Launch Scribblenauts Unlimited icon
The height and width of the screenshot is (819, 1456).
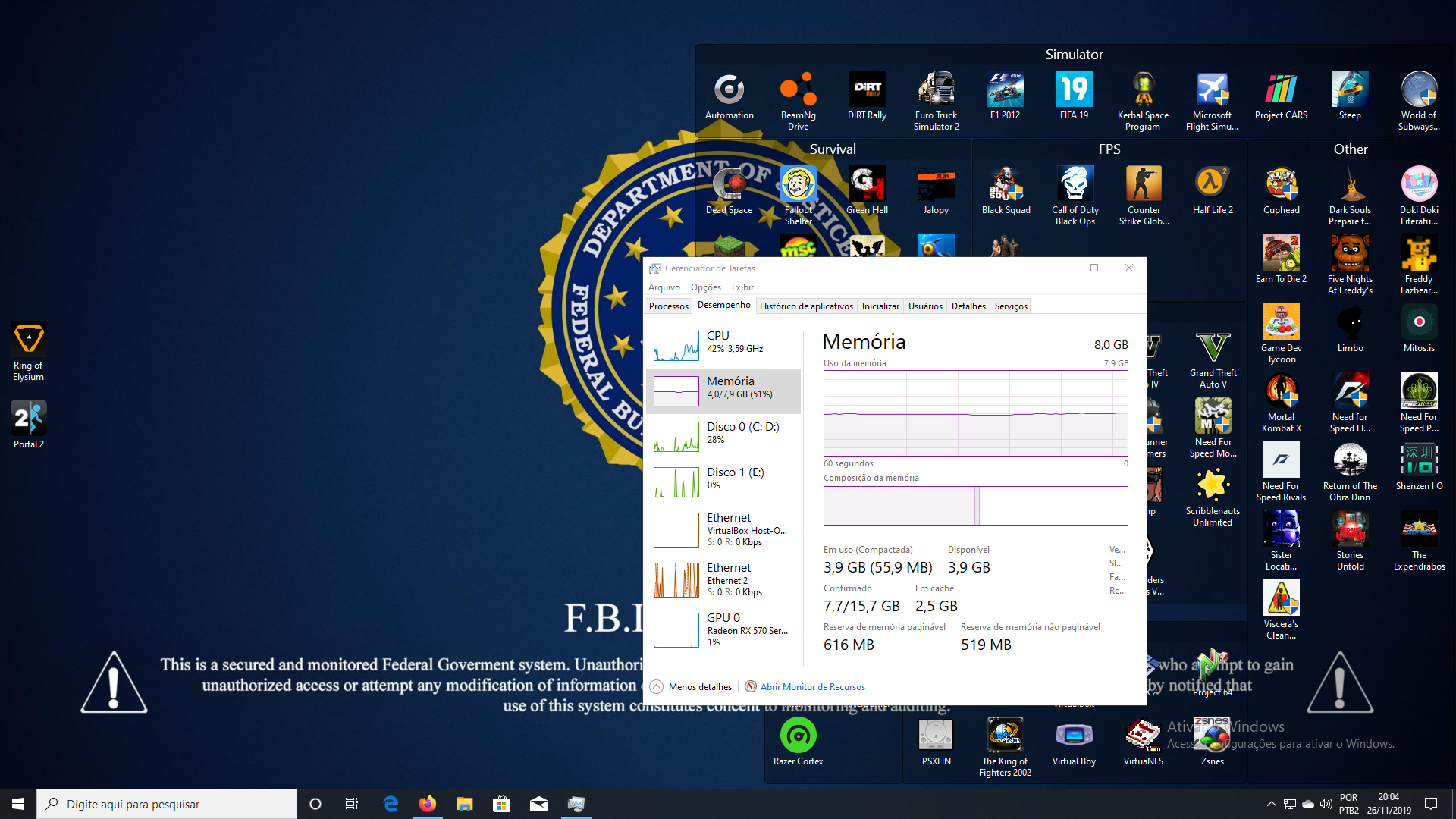(x=1213, y=497)
